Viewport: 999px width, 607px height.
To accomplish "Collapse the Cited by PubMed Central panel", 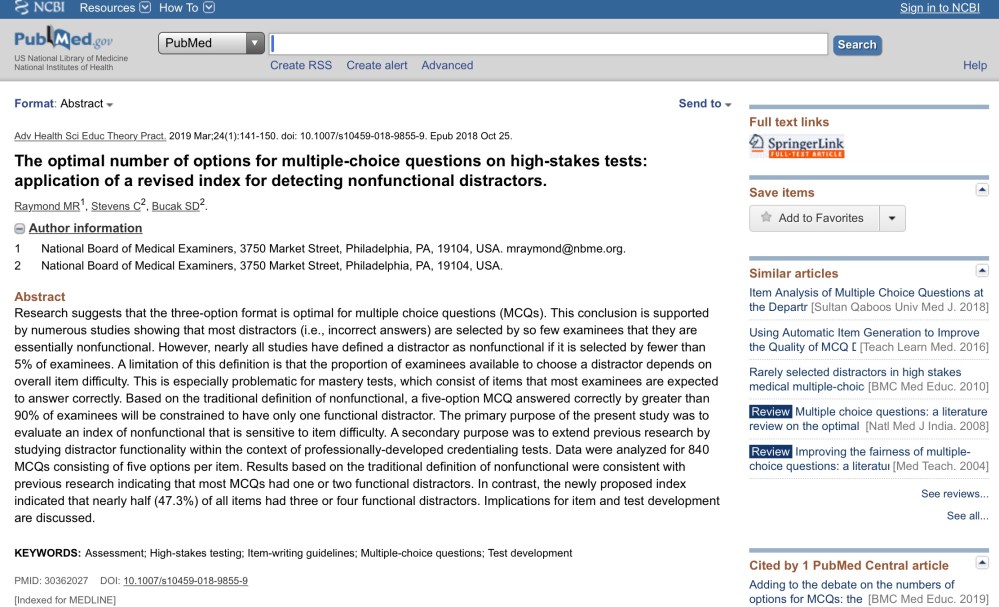I will [982, 565].
